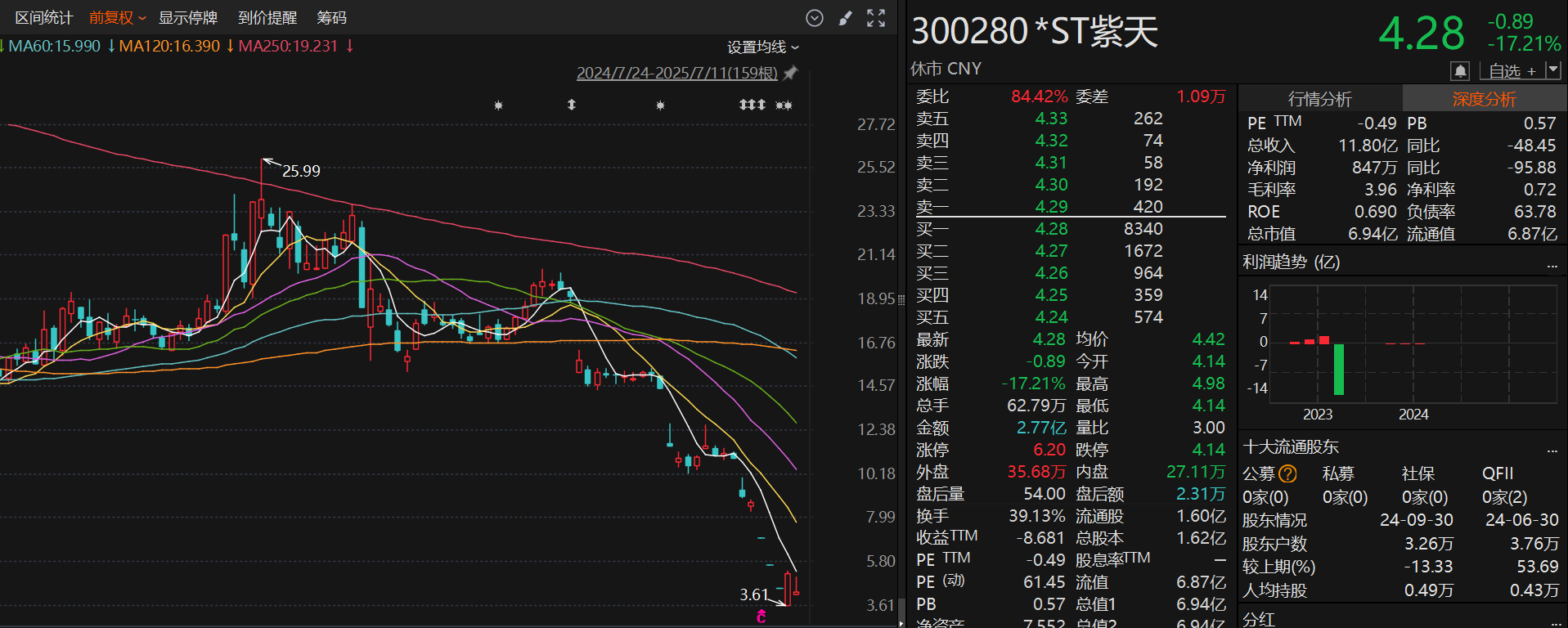Toggle 显示停牌 display option

click(x=188, y=18)
